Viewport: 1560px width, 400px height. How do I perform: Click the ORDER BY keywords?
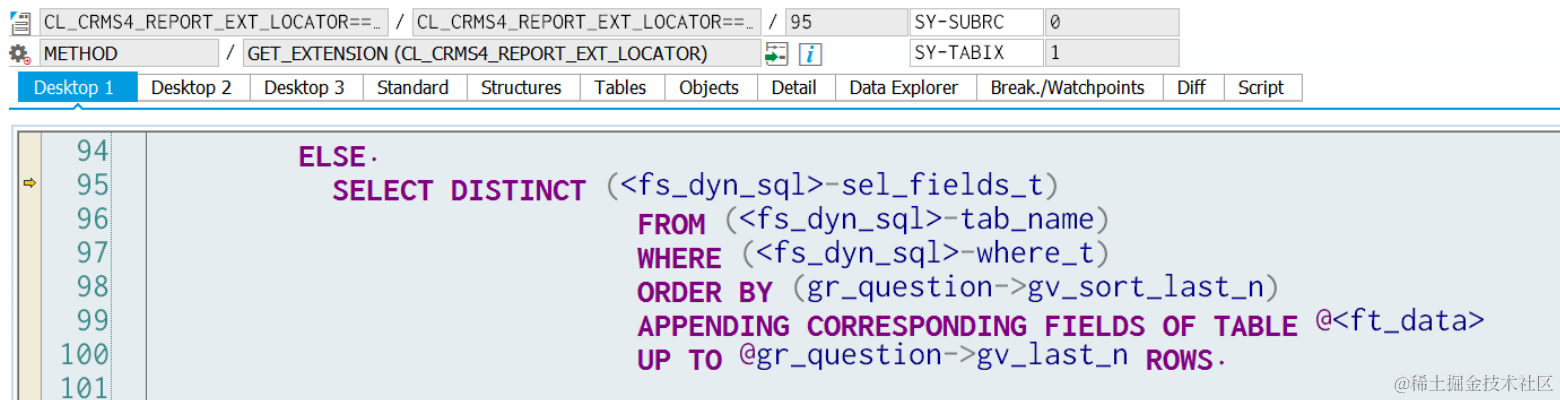[705, 293]
